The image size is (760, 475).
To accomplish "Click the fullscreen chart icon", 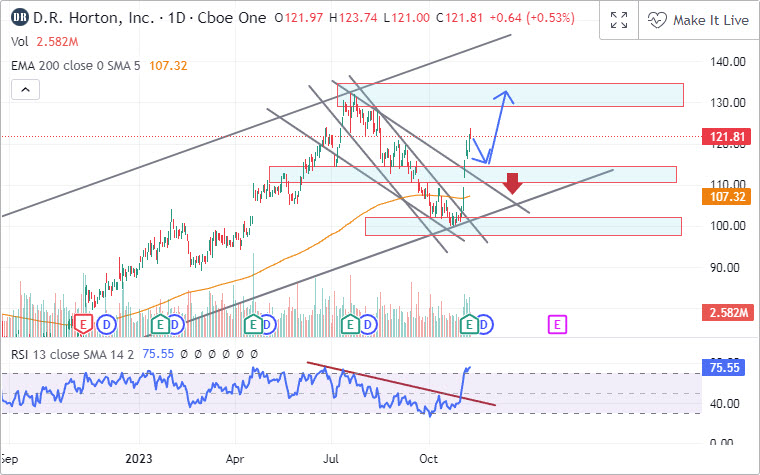I will click(619, 20).
